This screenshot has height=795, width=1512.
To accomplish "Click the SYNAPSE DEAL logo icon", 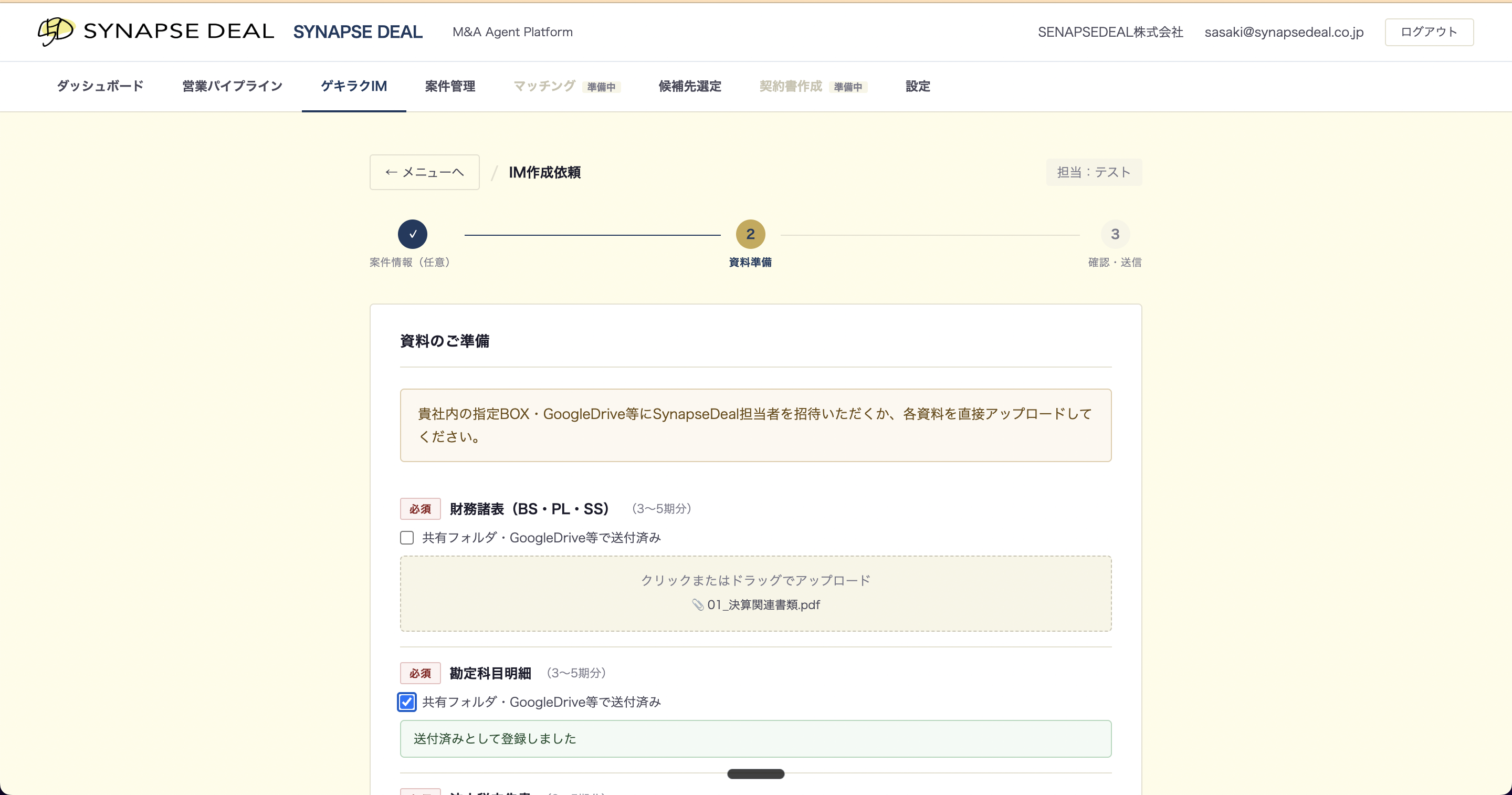I will (56, 31).
